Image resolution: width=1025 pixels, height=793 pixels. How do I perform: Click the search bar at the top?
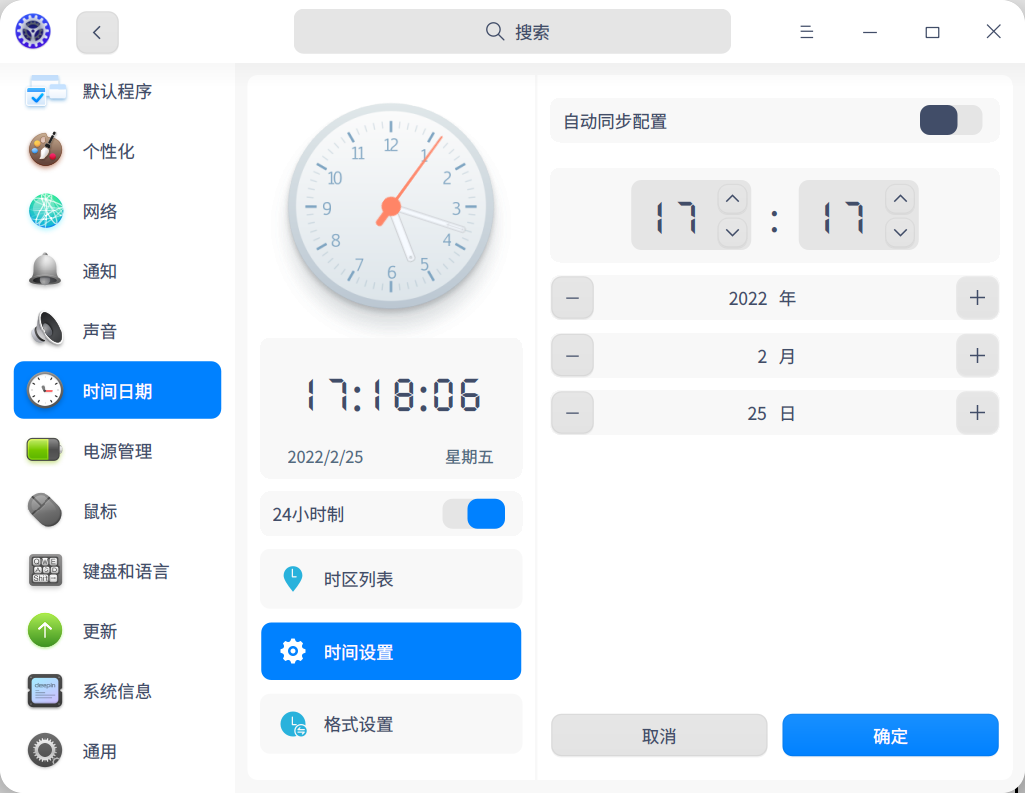[511, 31]
